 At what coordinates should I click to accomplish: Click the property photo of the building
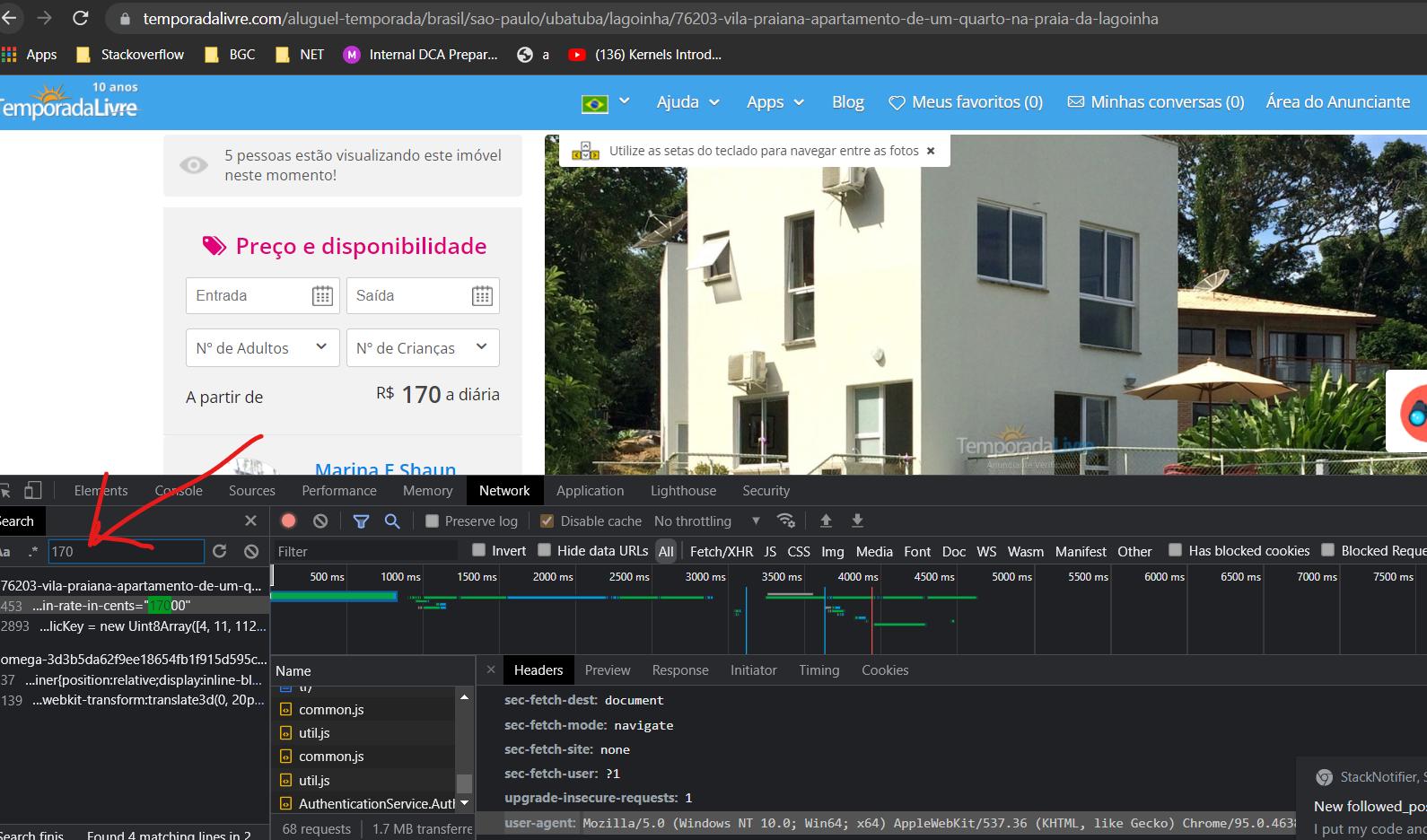[x=985, y=304]
